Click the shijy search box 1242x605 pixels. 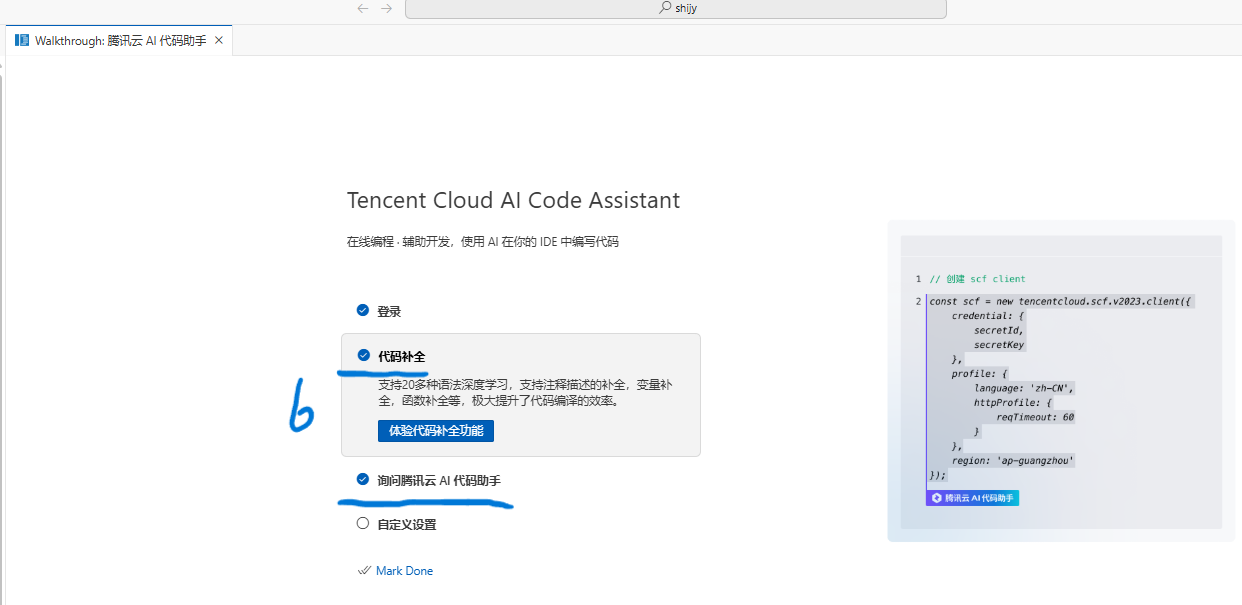click(676, 8)
